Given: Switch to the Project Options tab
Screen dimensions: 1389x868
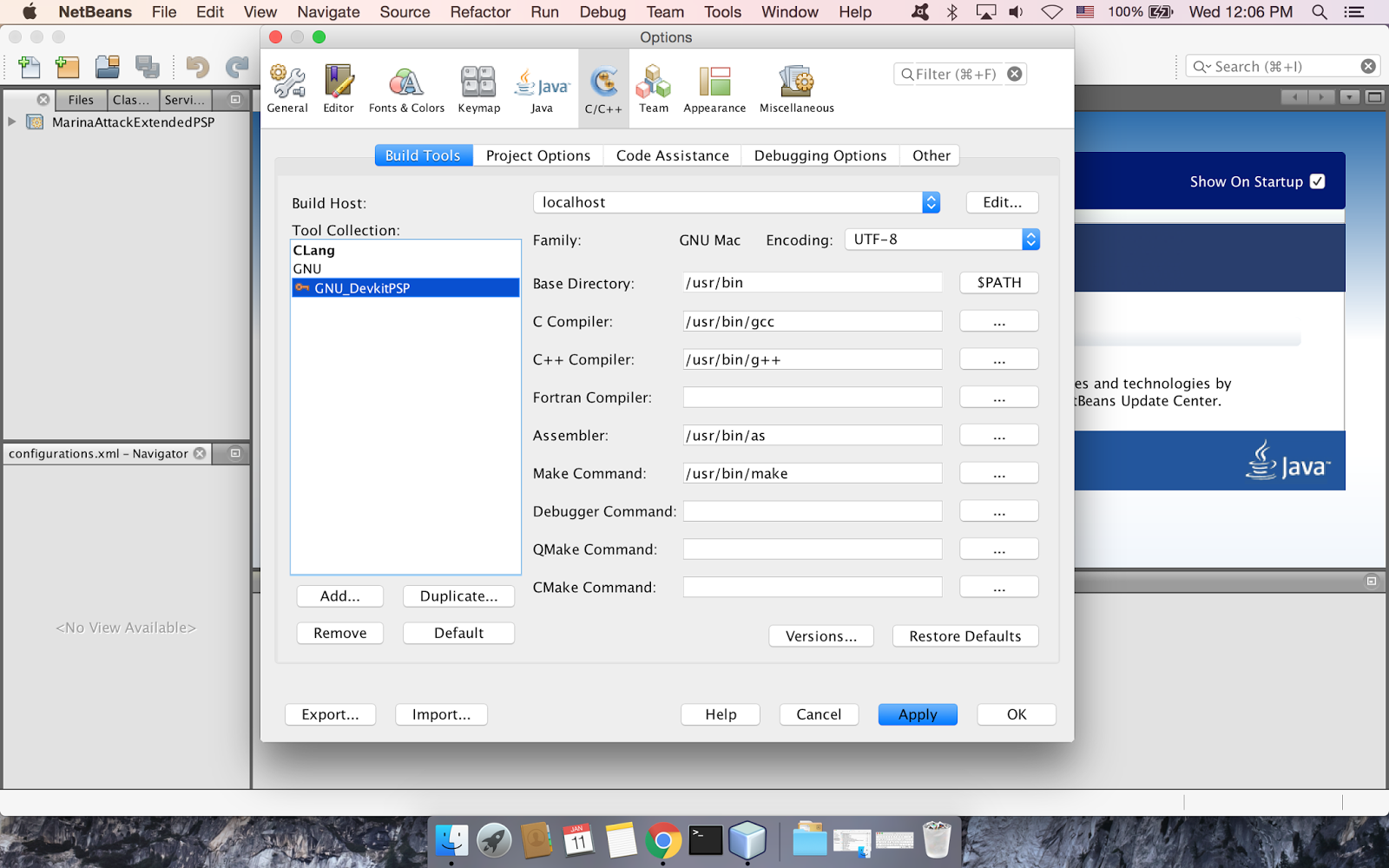Looking at the screenshot, I should [538, 155].
